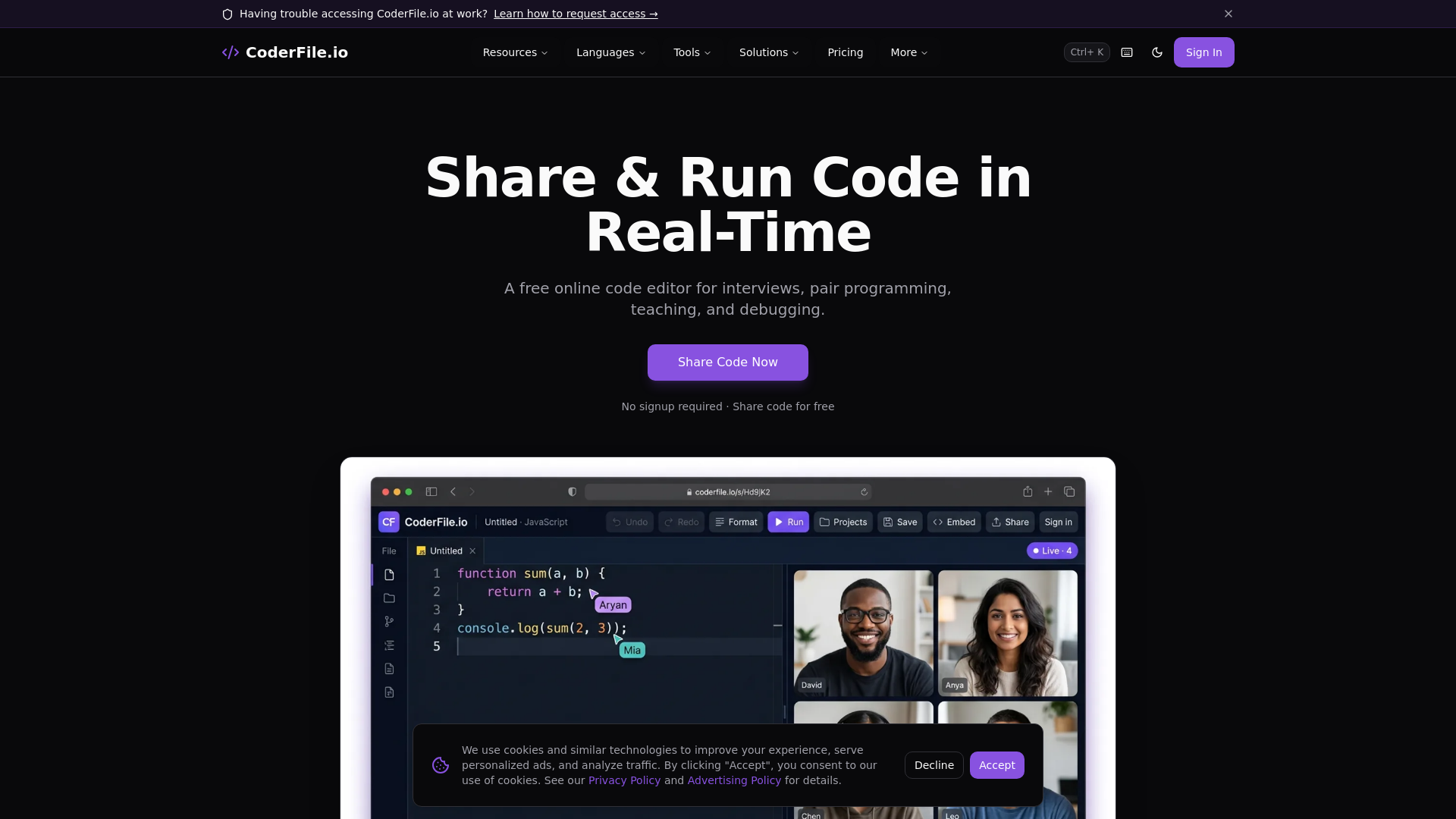Screen dimensions: 1456x819
Task: Expand the Languages menu
Action: click(610, 52)
